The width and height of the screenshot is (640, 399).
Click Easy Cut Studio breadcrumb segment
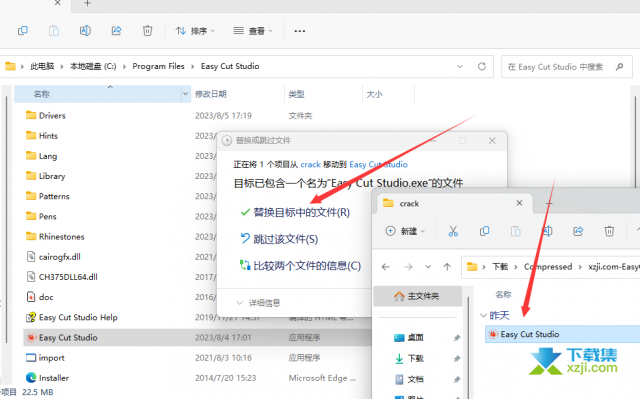(x=230, y=66)
